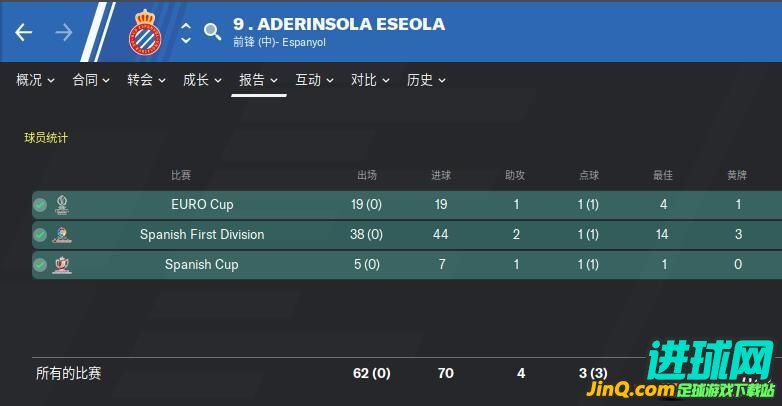782x406 pixels.
Task: Step to next player with the up/down arrows
Action: 186,33
